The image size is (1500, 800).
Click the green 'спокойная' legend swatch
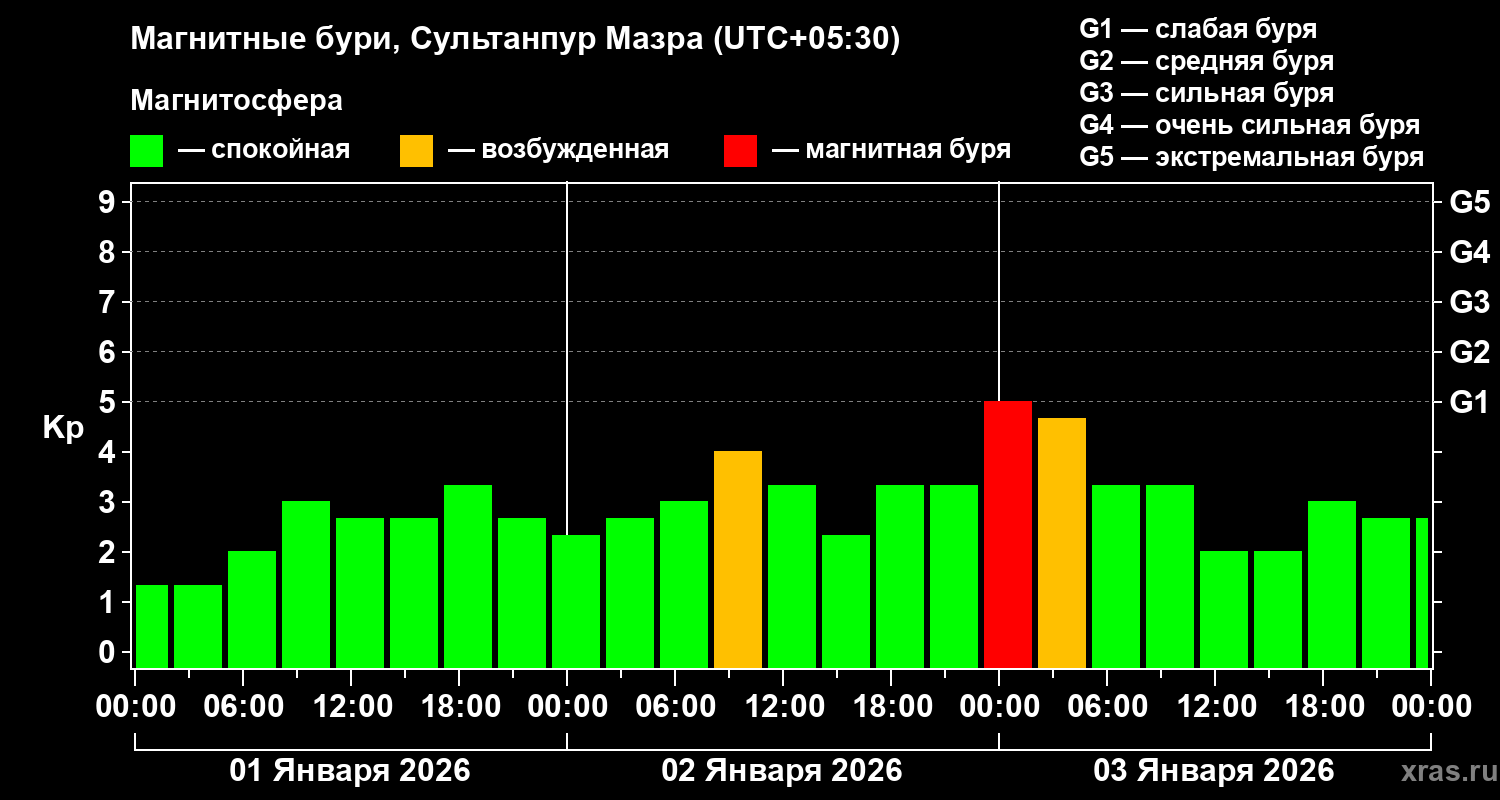coord(146,151)
